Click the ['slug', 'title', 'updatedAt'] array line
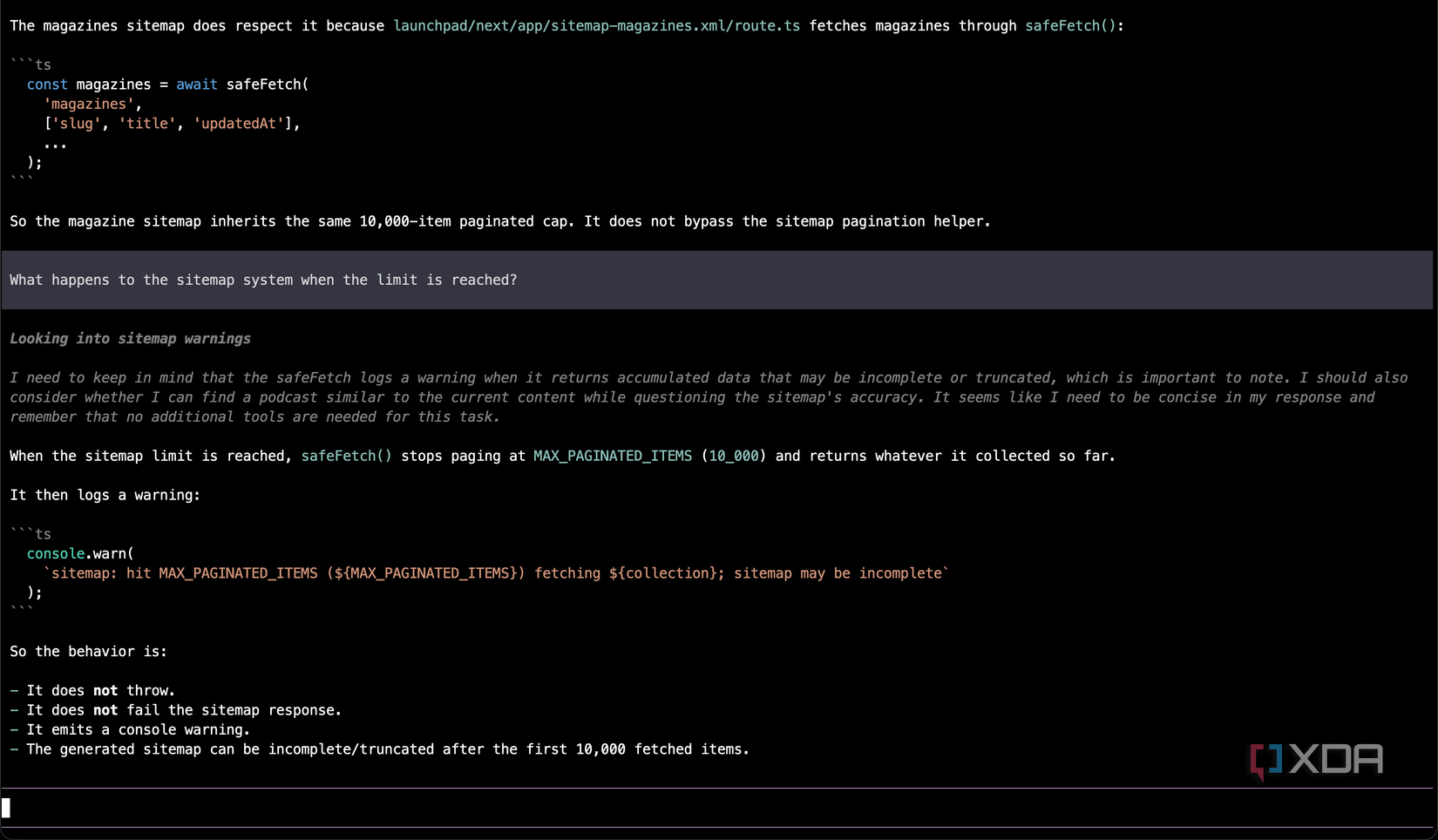This screenshot has height=840, width=1438. click(x=172, y=124)
